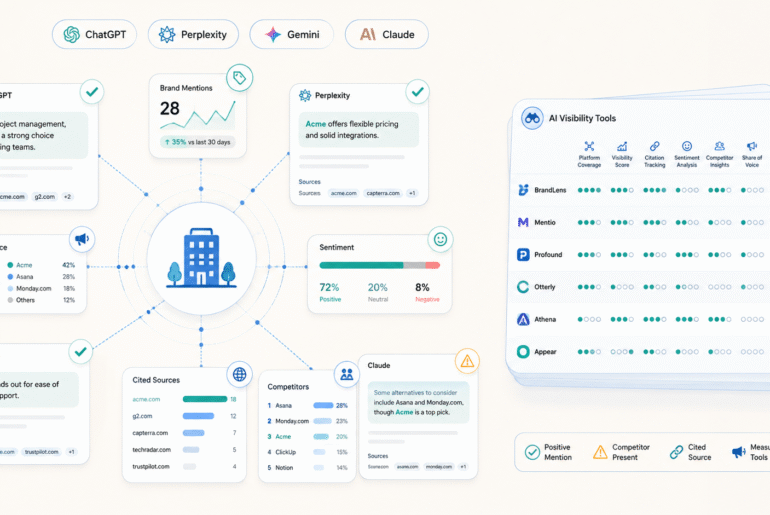This screenshot has width=770, height=515.
Task: Click the Claude card warning triangle icon
Action: coord(467,361)
